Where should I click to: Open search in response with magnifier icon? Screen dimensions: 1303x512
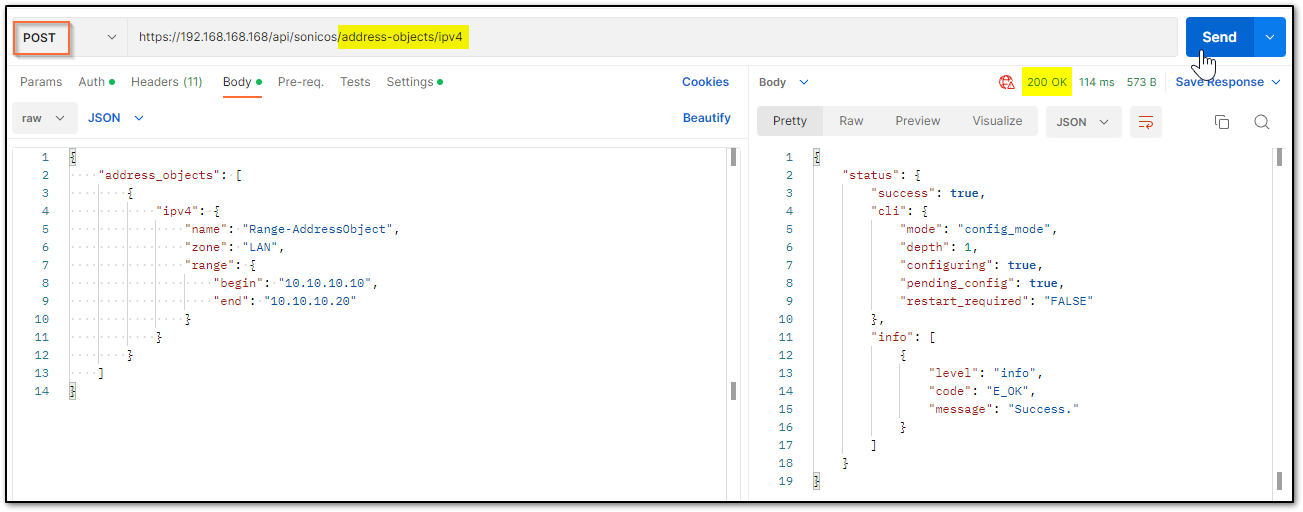pos(1262,121)
